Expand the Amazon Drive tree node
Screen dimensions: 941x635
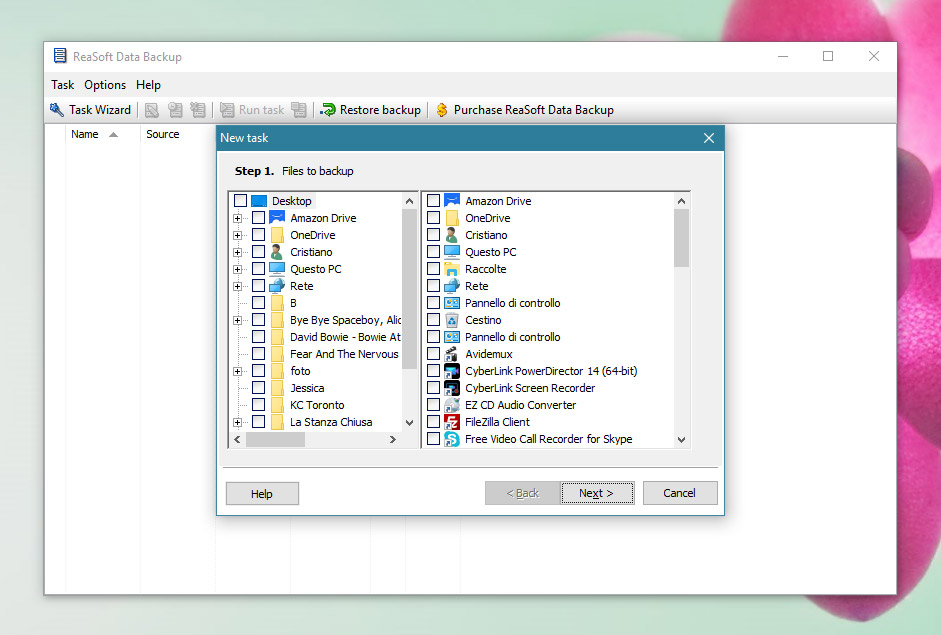point(237,218)
